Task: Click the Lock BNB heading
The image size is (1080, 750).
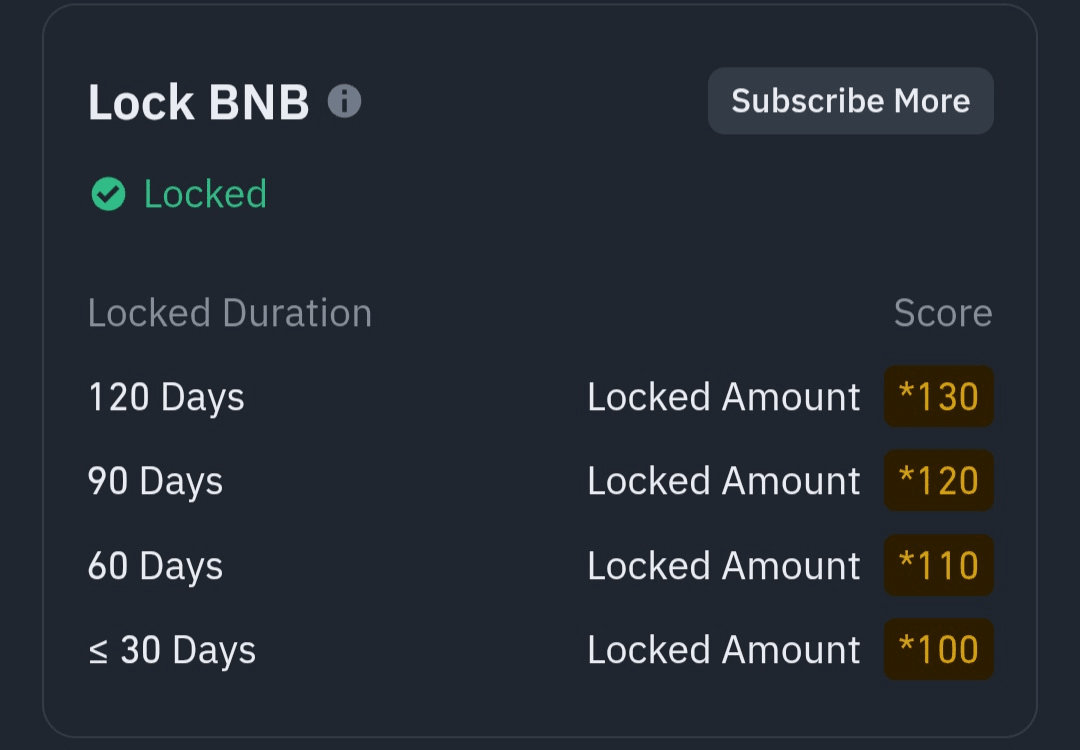Action: [198, 102]
